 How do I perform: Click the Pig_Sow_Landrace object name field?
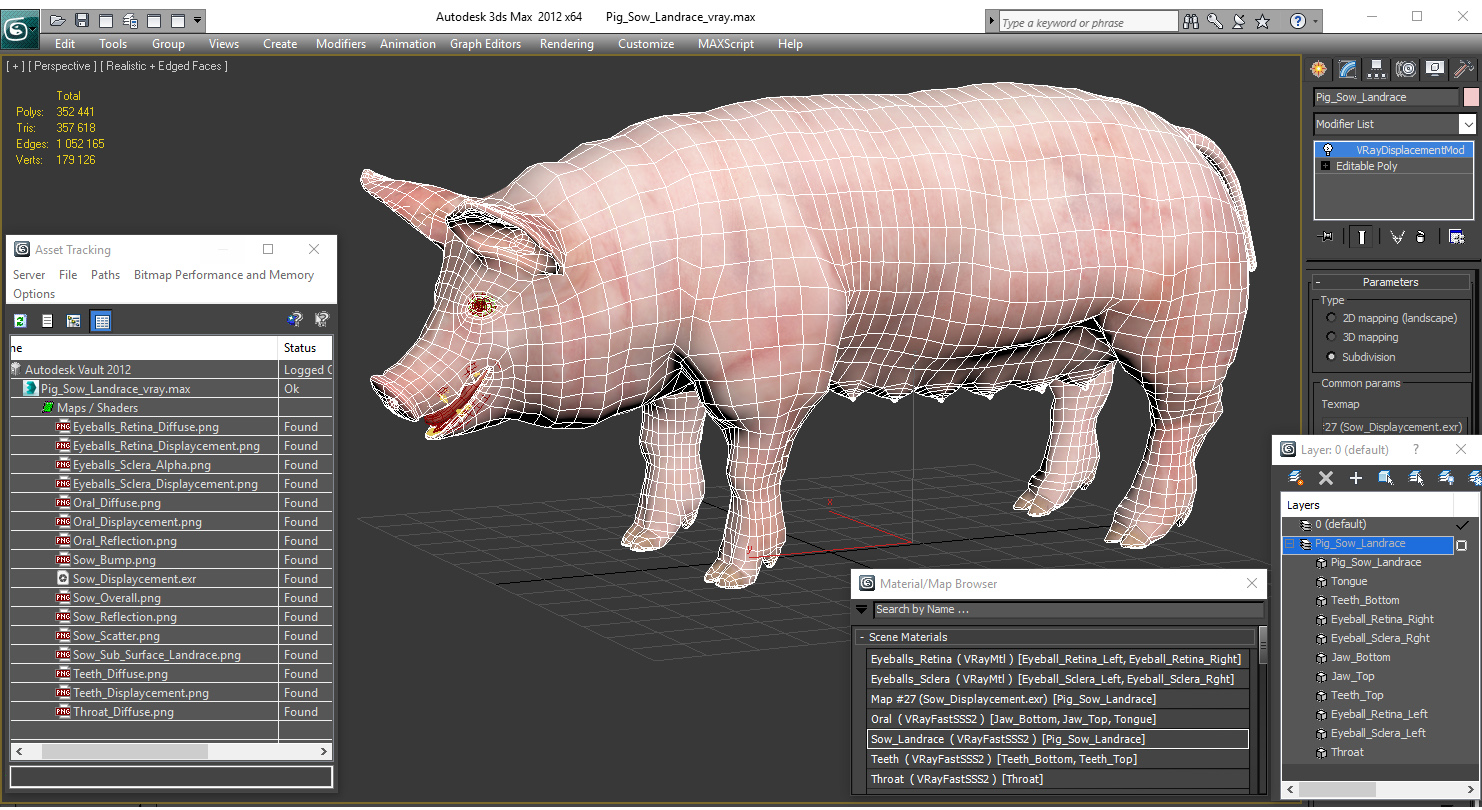(1386, 97)
